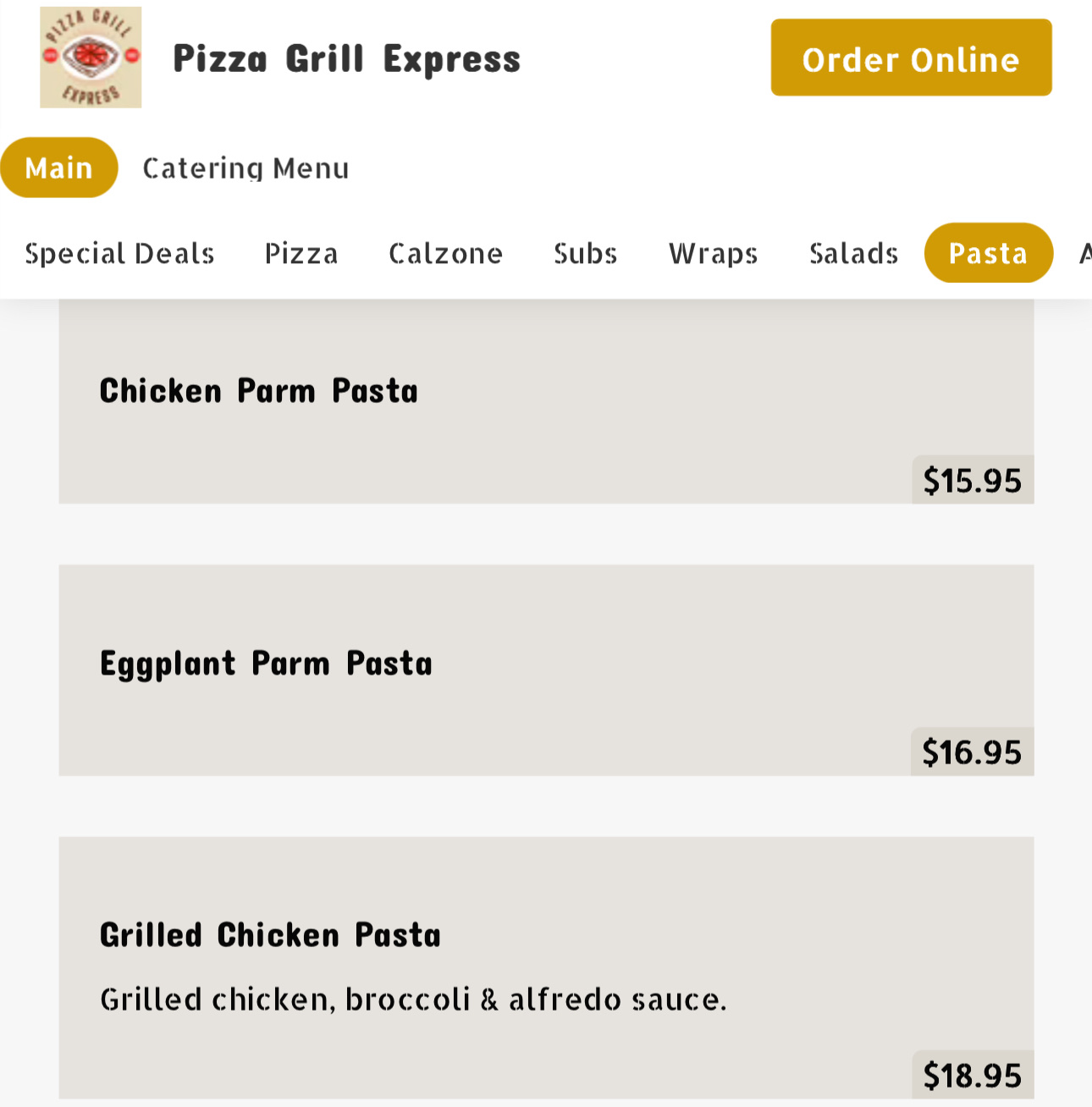Open the Eggplant Parm Pasta item
Screen dimensions: 1092x1107
(x=266, y=663)
